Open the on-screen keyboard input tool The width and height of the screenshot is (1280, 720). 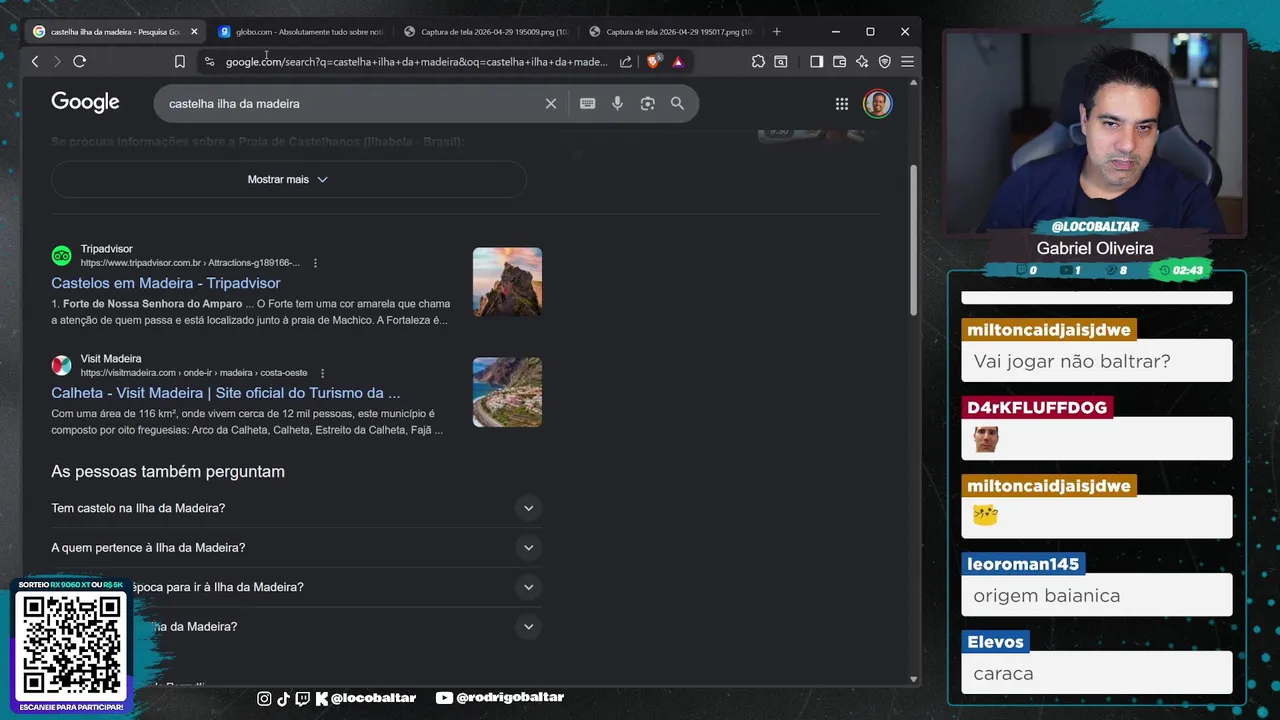coord(588,103)
